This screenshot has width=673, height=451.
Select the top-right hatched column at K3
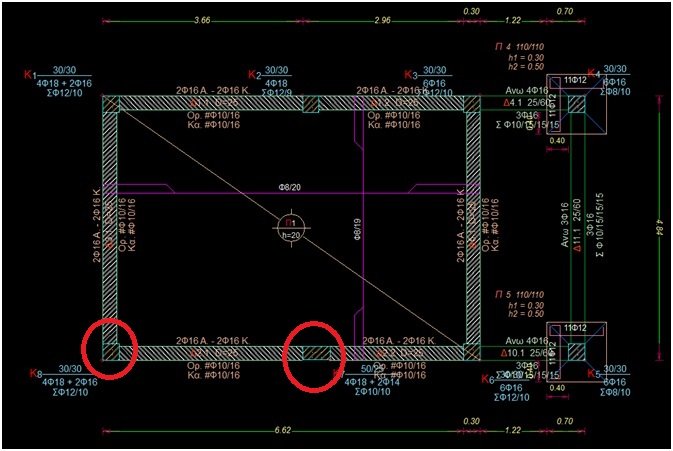pyautogui.click(x=469, y=104)
